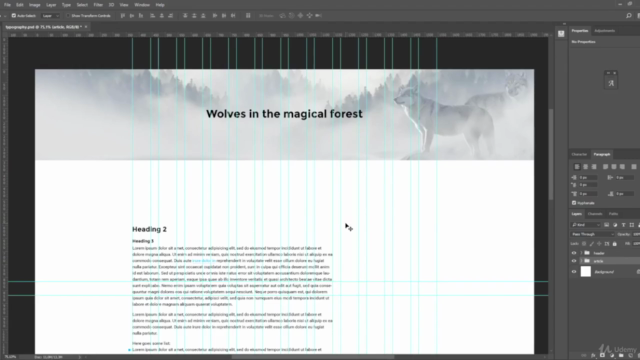Hide the article layer group
This screenshot has width=640, height=360.
point(574,261)
